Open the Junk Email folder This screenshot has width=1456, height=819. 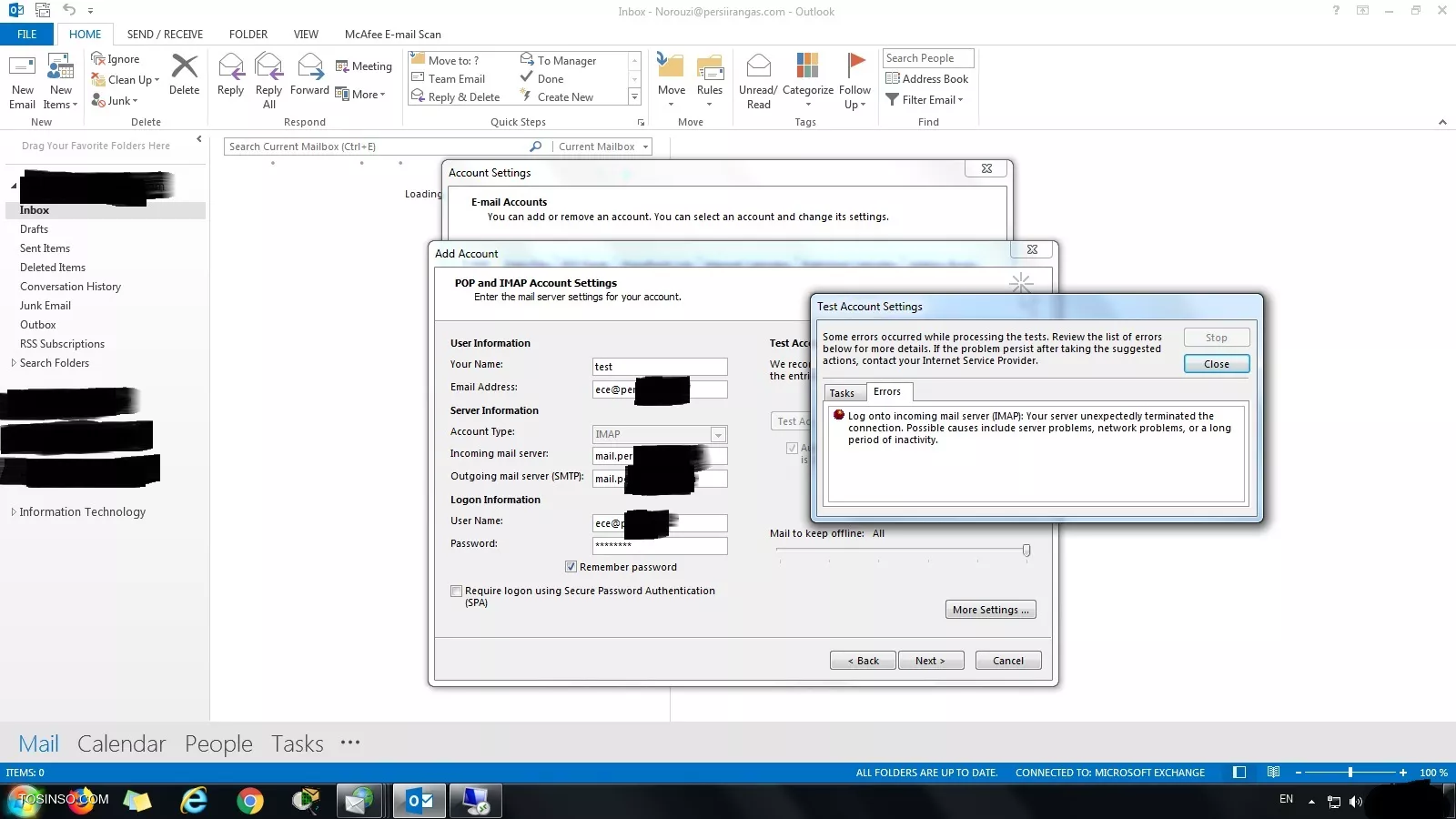point(45,306)
